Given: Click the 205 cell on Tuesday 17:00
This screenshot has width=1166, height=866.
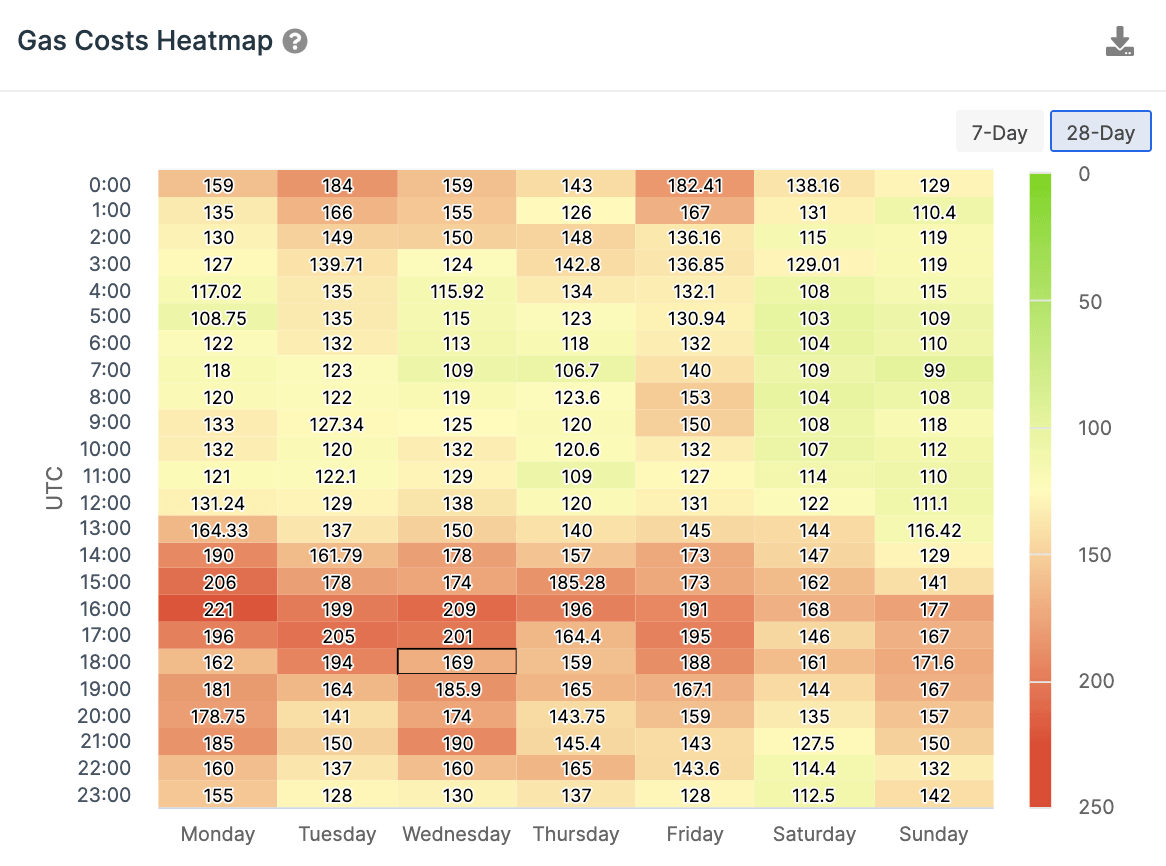Looking at the screenshot, I should [337, 636].
